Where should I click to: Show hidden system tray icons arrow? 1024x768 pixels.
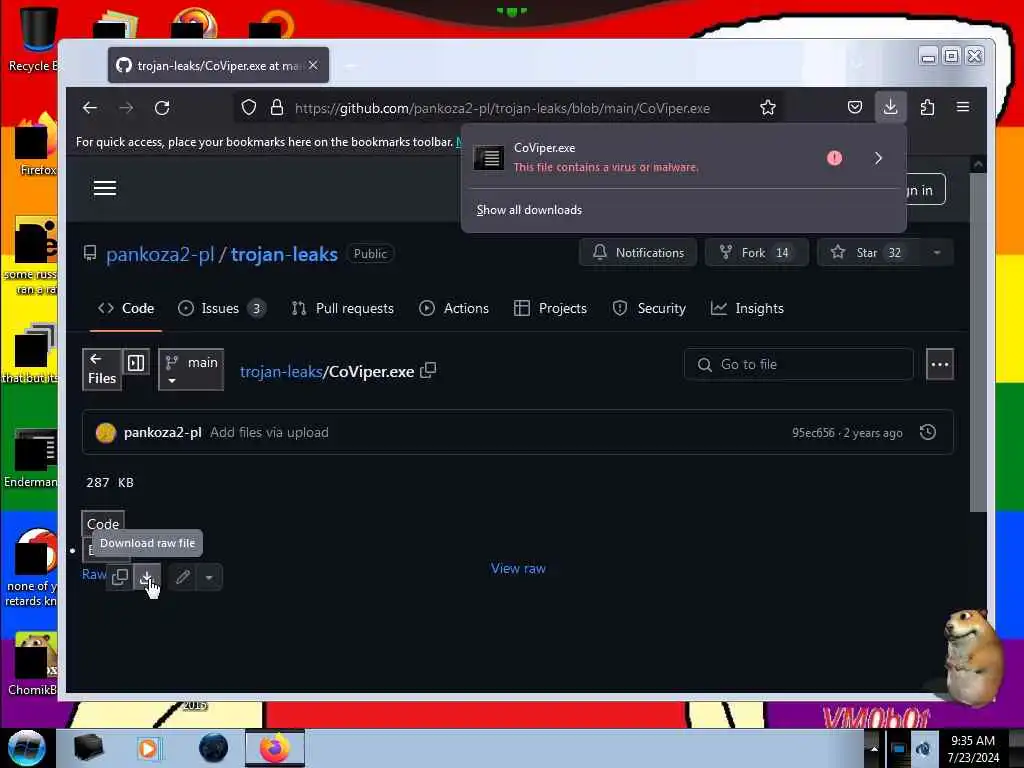(x=874, y=748)
